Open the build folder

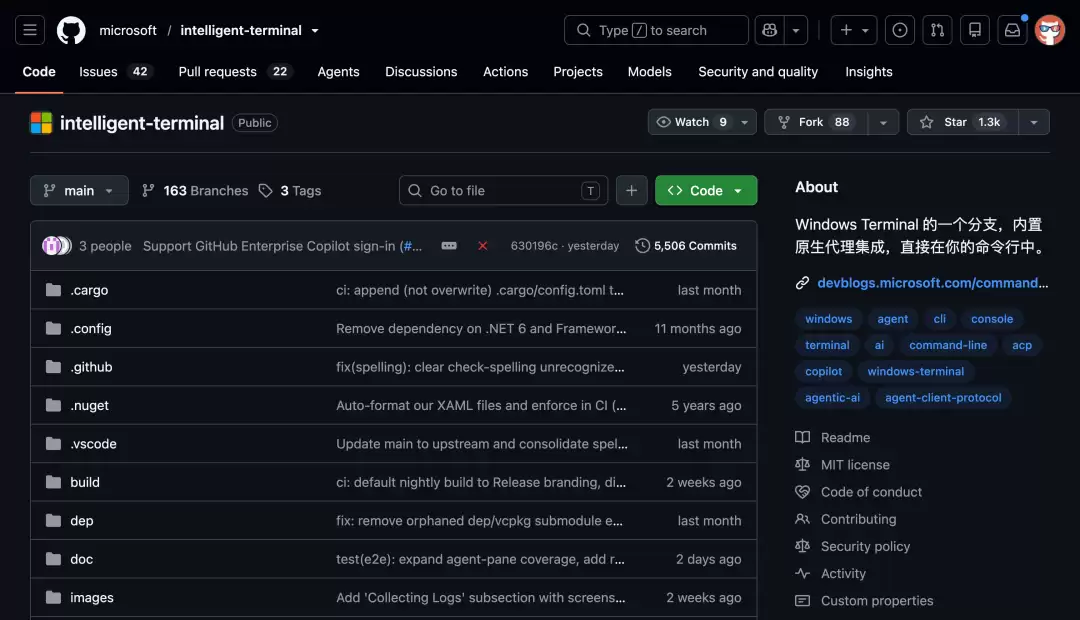pyautogui.click(x=85, y=482)
